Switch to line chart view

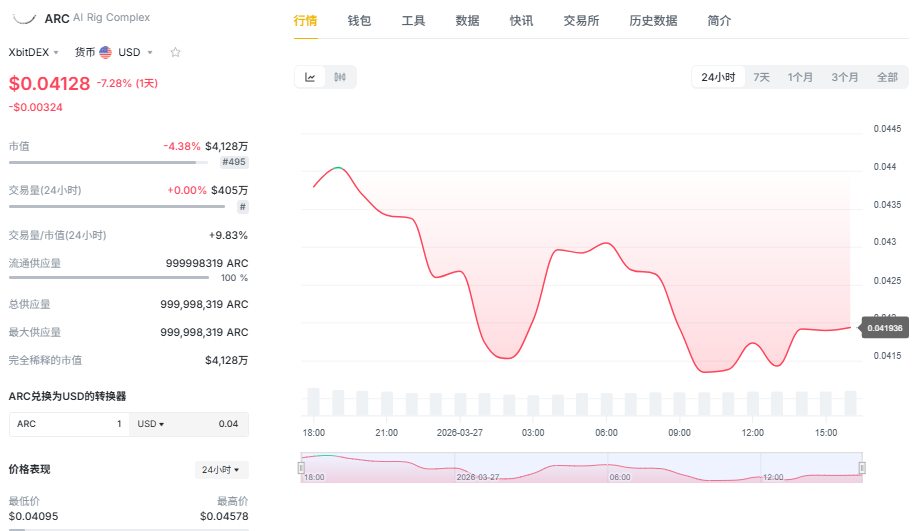click(x=310, y=77)
